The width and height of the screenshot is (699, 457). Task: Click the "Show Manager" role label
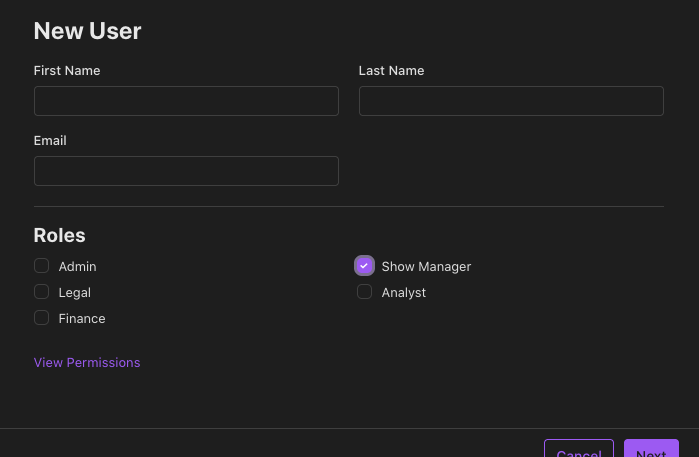[426, 267]
